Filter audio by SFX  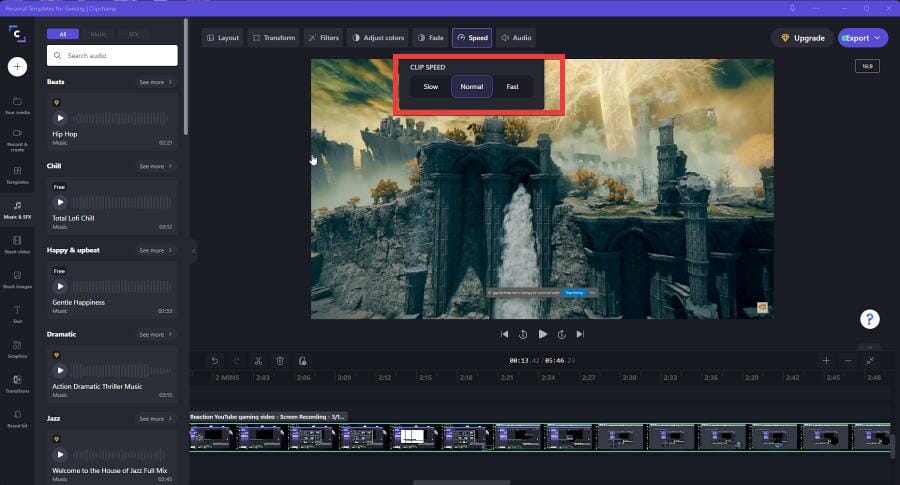coord(133,34)
